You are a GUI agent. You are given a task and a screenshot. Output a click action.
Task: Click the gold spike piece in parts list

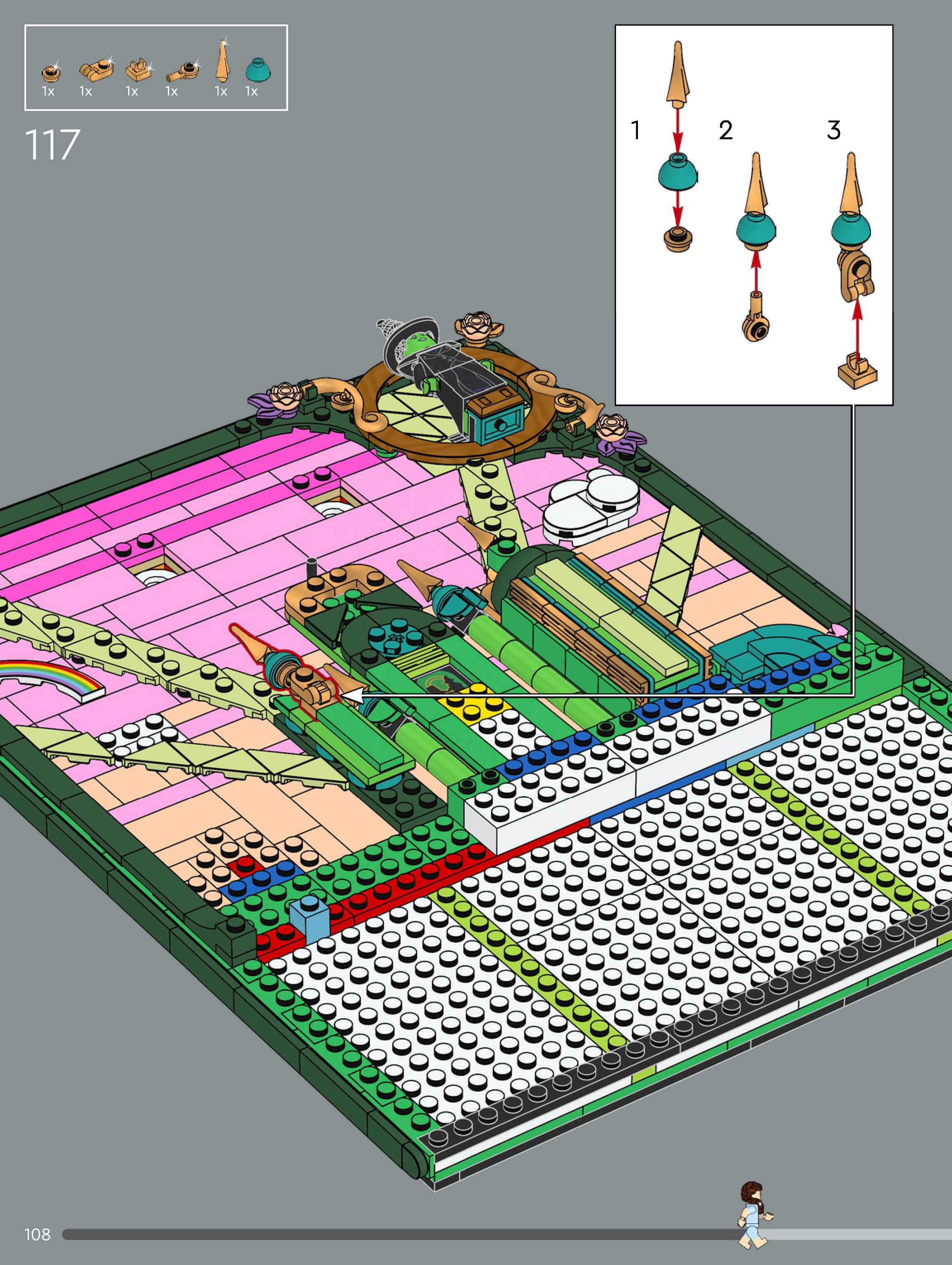(222, 61)
